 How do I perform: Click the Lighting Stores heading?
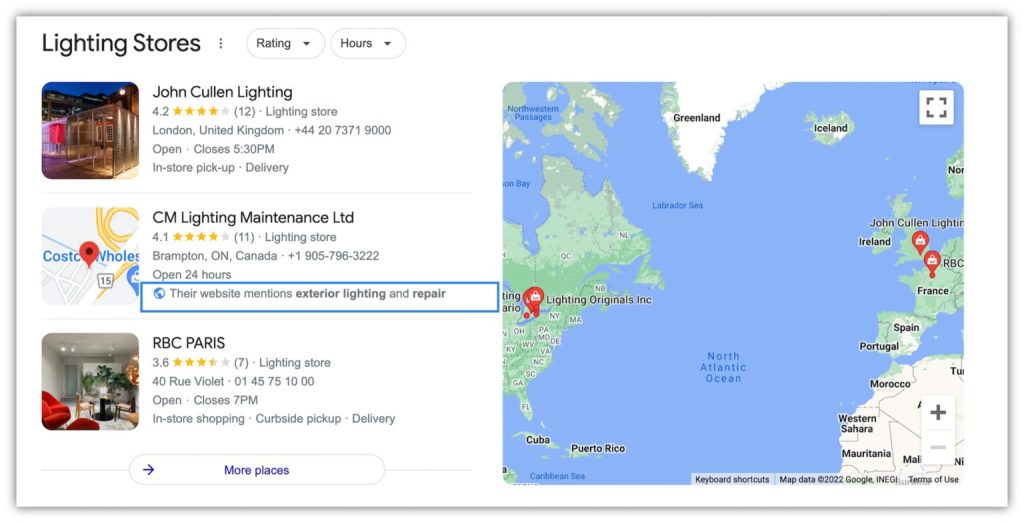(x=121, y=43)
